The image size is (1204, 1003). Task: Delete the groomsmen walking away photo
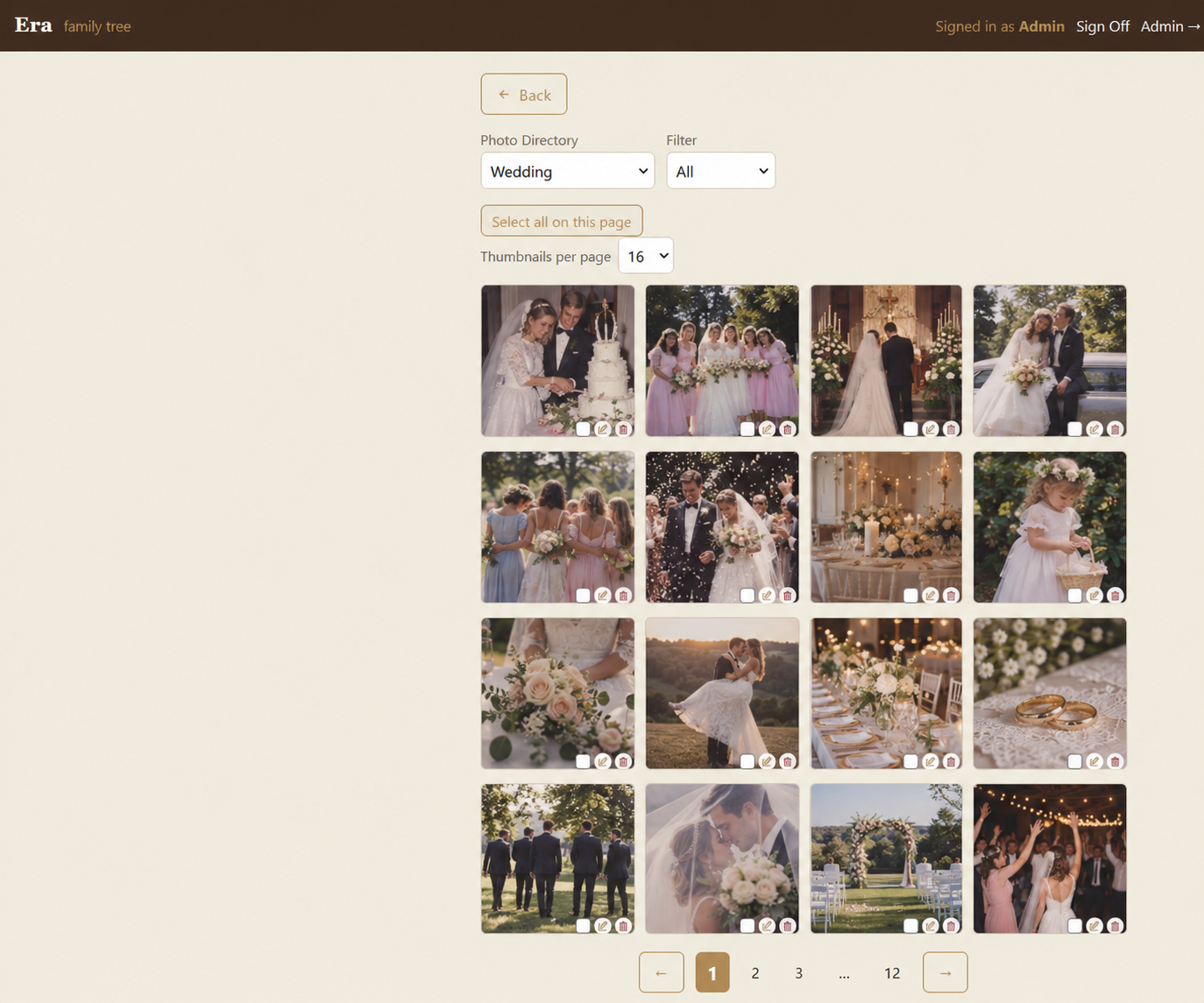pos(624,926)
